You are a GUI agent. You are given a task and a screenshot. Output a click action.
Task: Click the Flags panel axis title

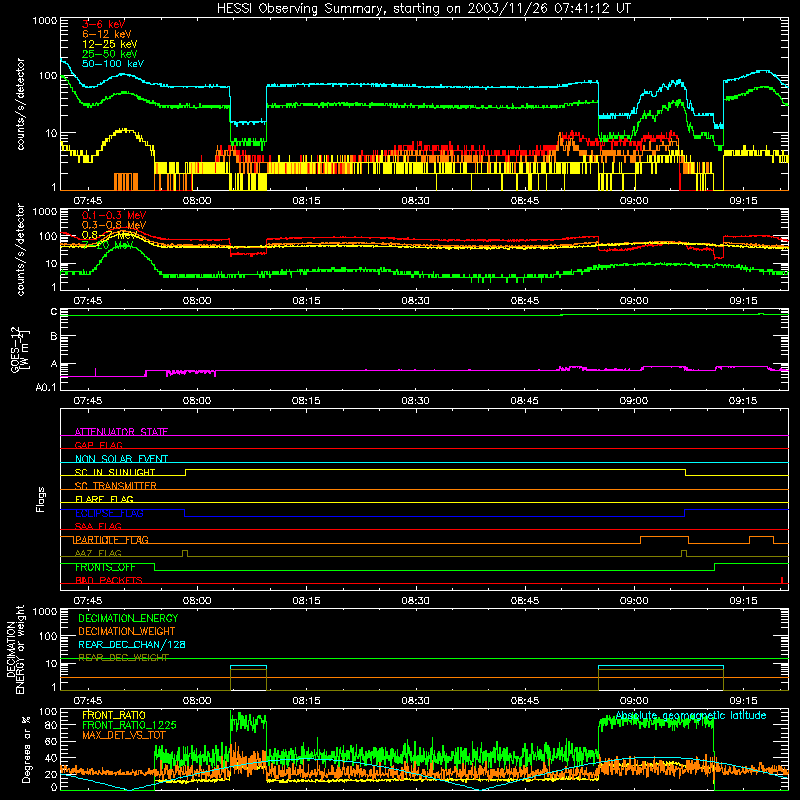(40, 499)
